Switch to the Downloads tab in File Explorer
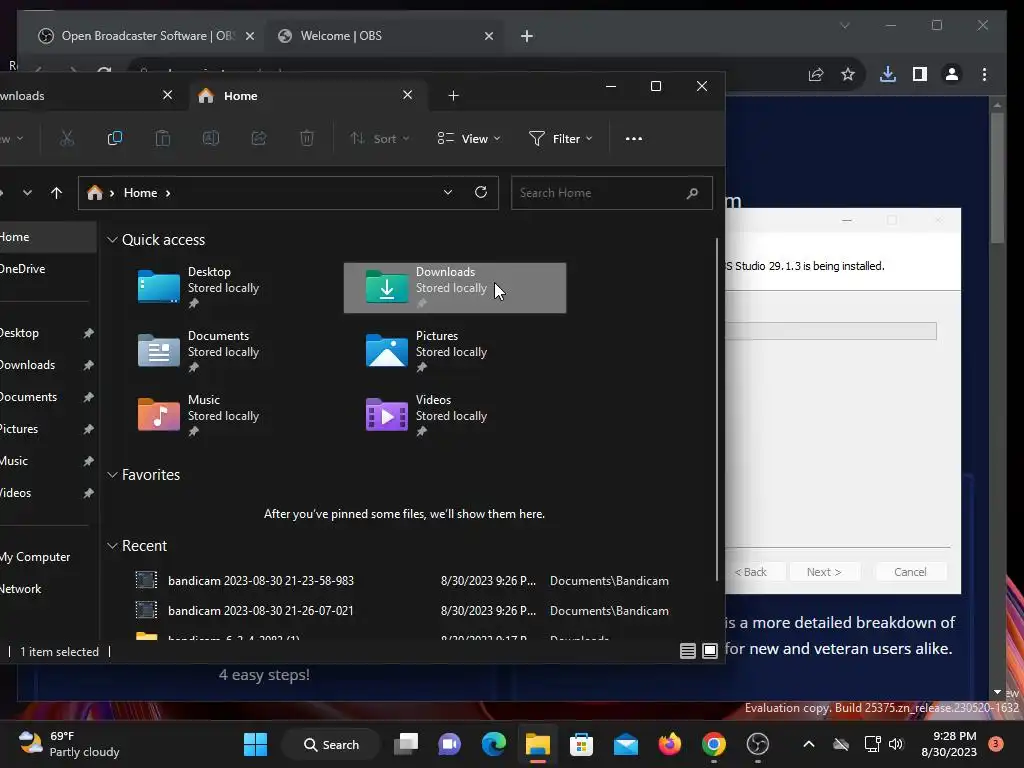The width and height of the screenshot is (1024, 768). (x=91, y=95)
